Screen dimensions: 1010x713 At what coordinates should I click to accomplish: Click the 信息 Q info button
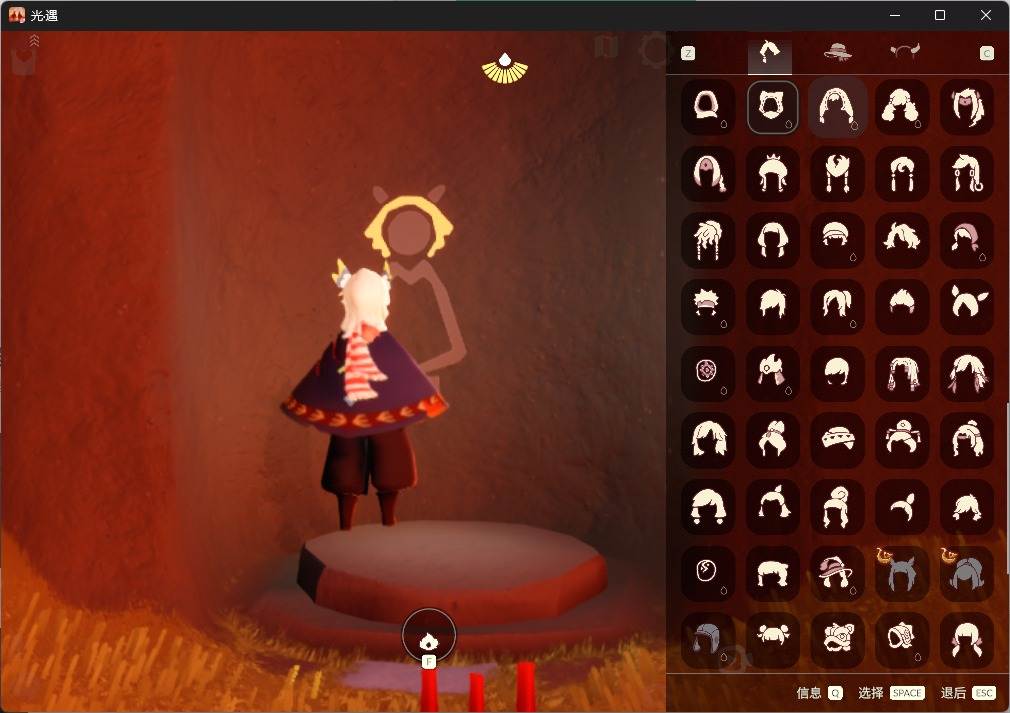819,693
